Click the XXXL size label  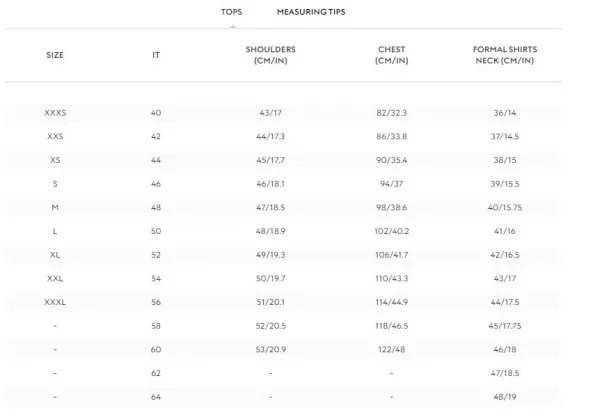pyautogui.click(x=55, y=302)
